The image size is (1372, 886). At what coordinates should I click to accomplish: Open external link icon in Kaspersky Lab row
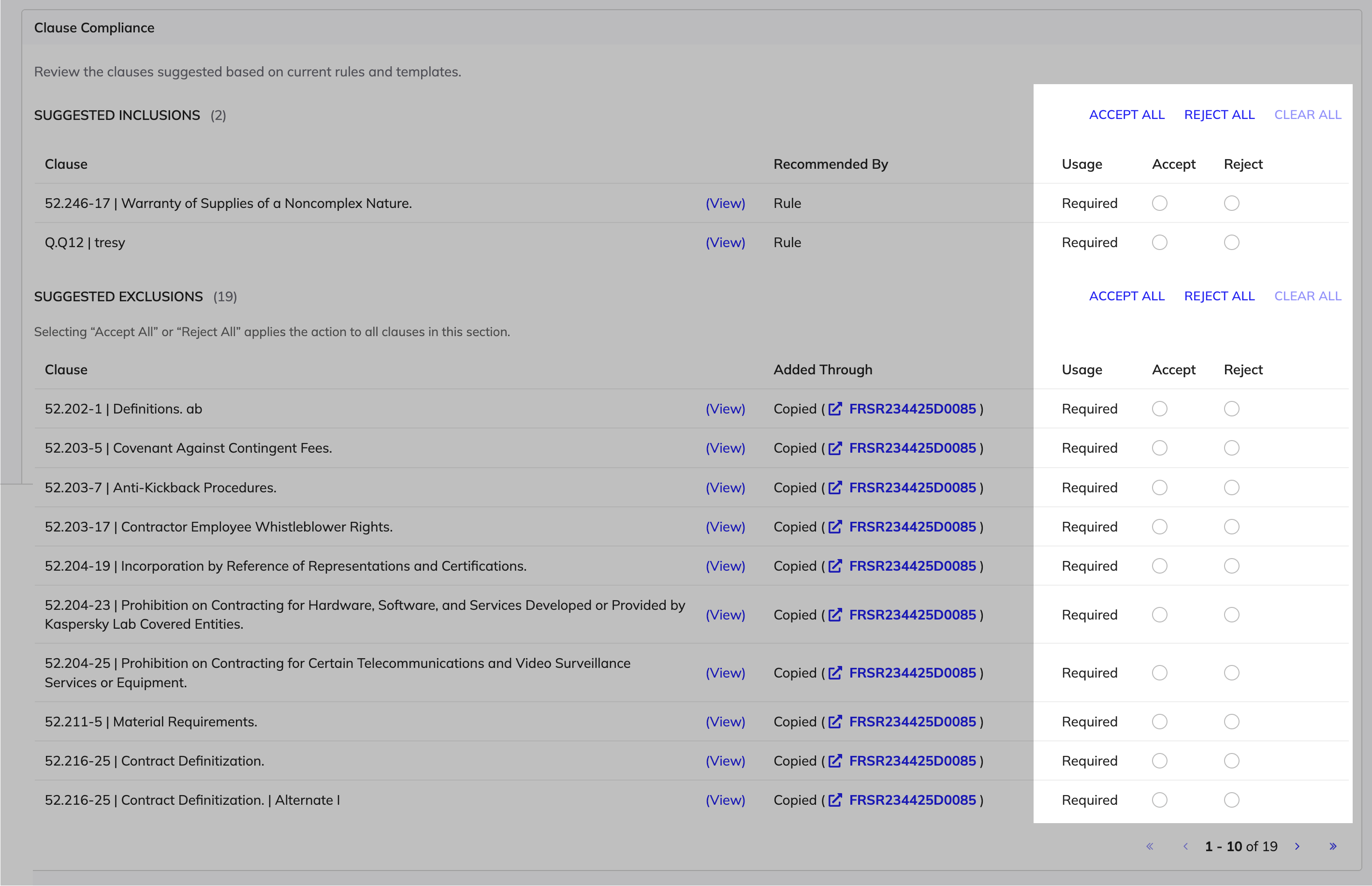[835, 615]
